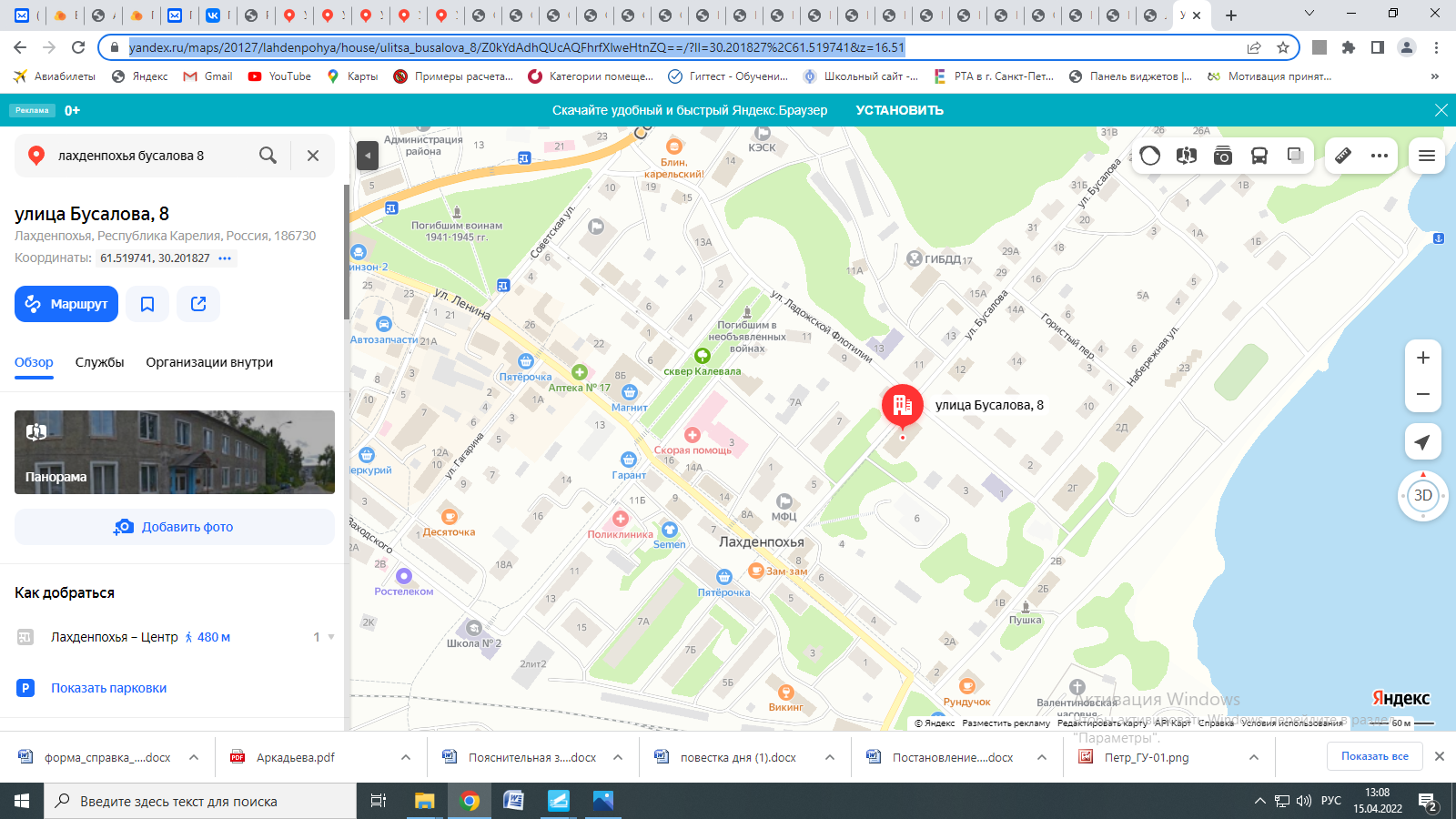Image resolution: width=1456 pixels, height=819 pixels.
Task: Zoom in the map with the plus button
Action: tap(1423, 358)
